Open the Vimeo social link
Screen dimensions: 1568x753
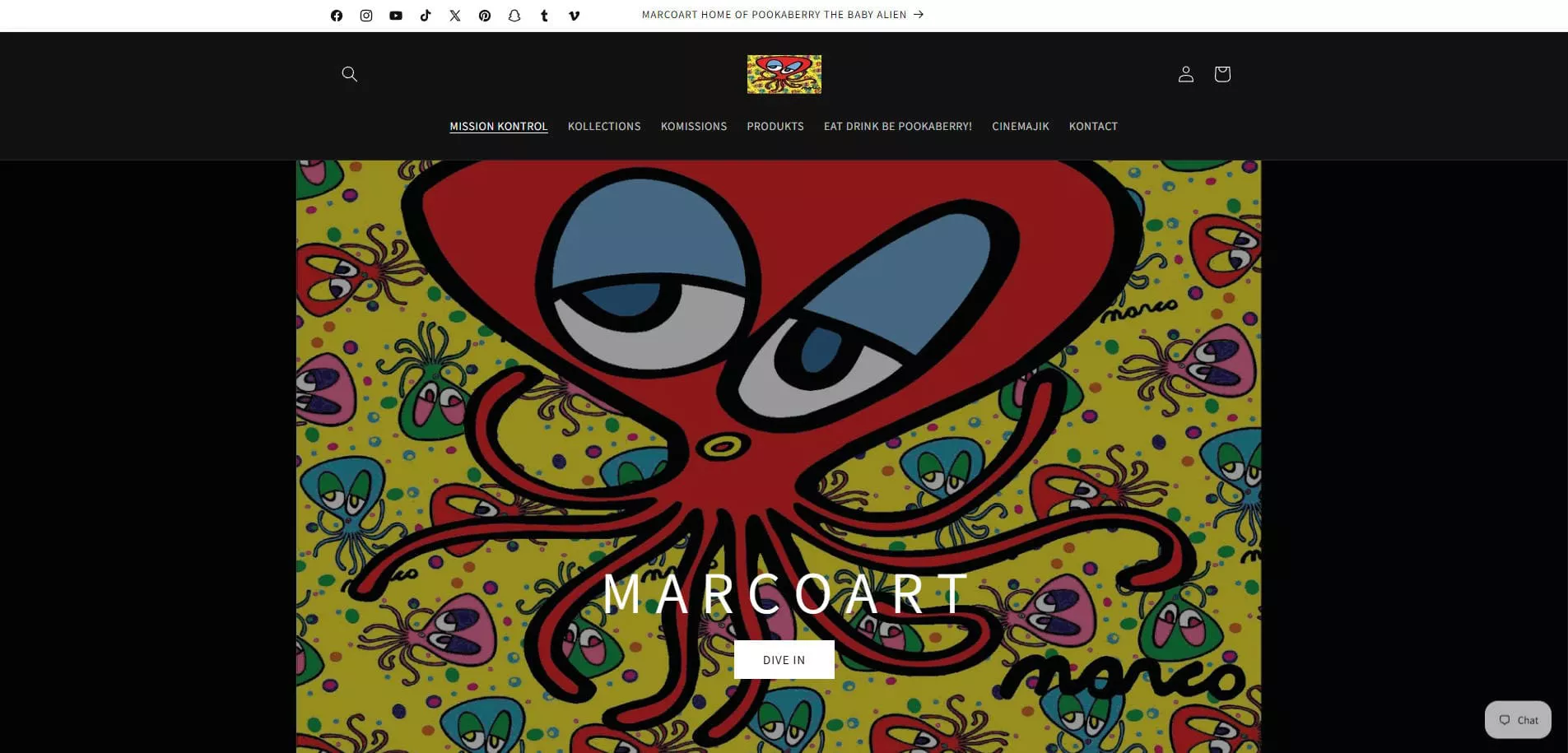point(574,16)
